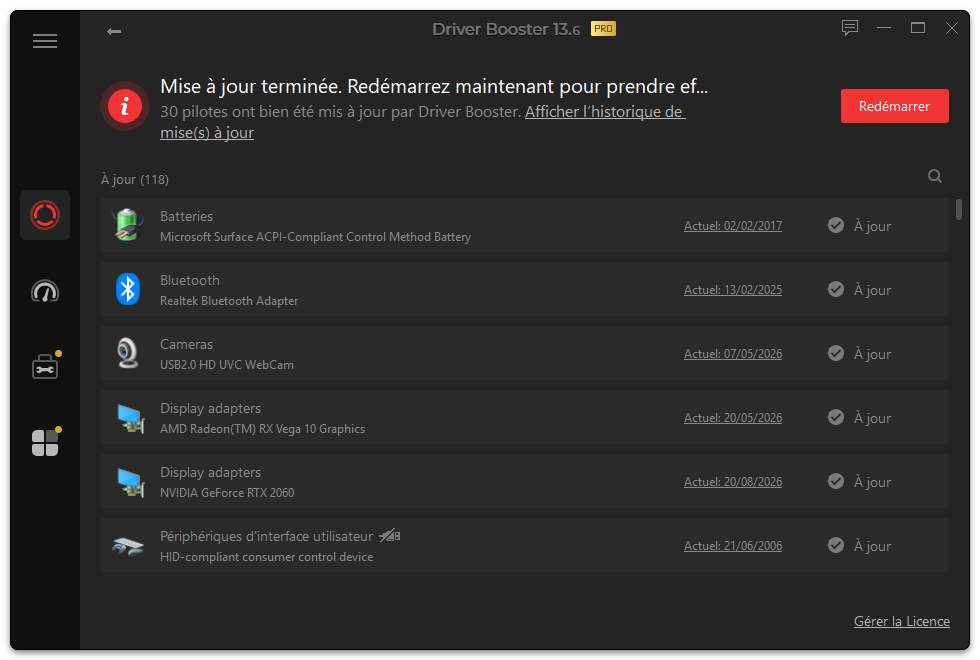Click the NVIDIA GeForce display adapter icon
Screen dimensions: 980x660
tap(131, 482)
